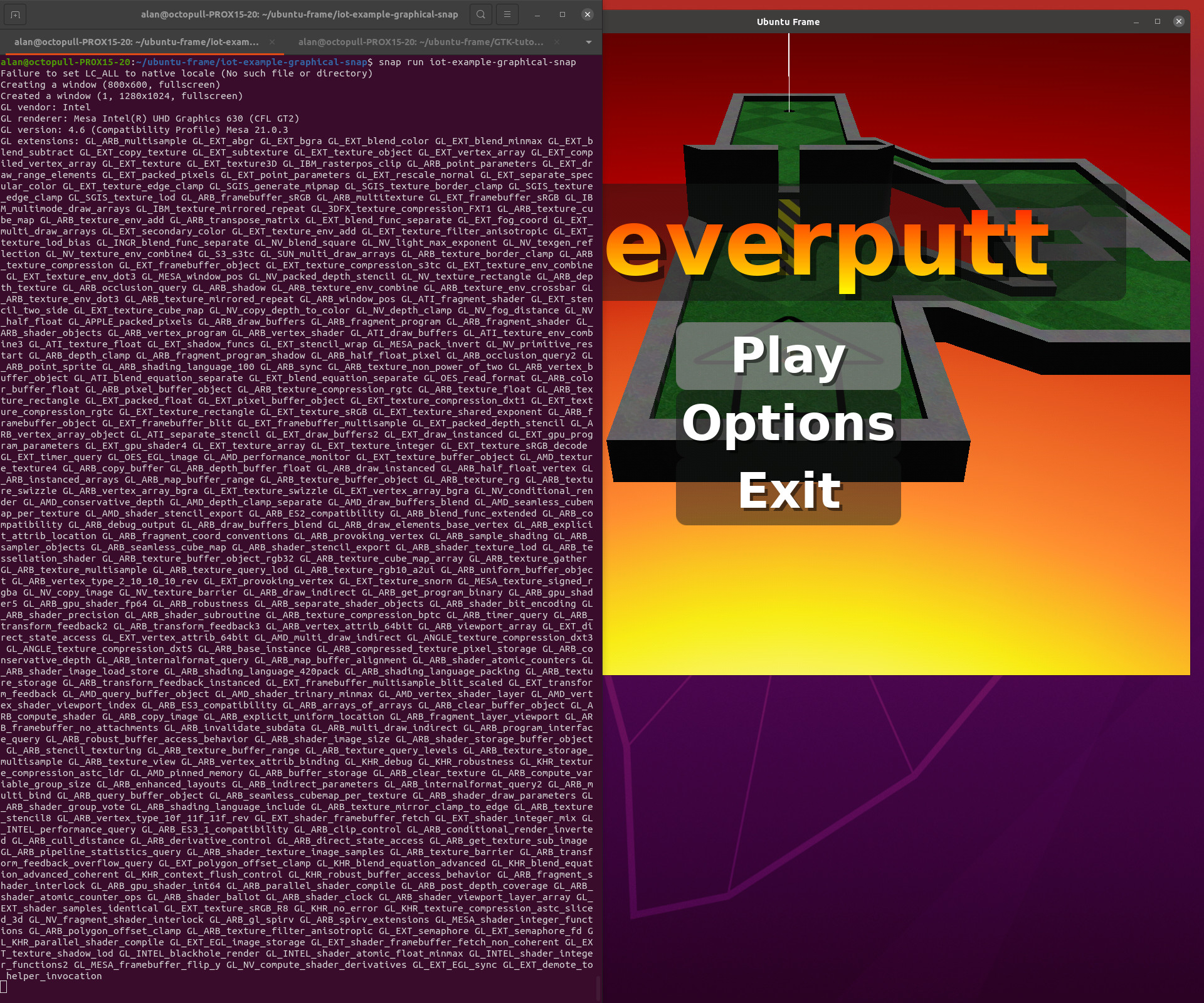Screen dimensions: 1204x1003
Task: Maximize the terminal window
Action: [x=562, y=14]
